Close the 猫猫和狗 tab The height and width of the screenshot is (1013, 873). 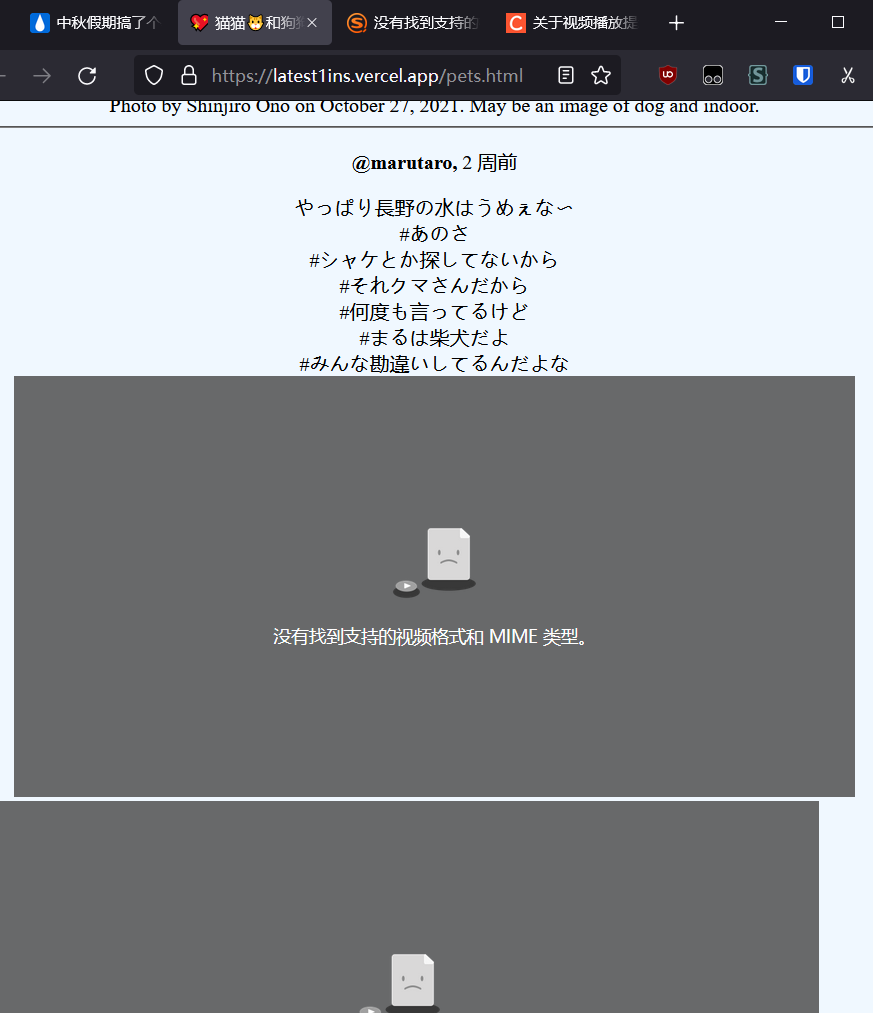[312, 23]
